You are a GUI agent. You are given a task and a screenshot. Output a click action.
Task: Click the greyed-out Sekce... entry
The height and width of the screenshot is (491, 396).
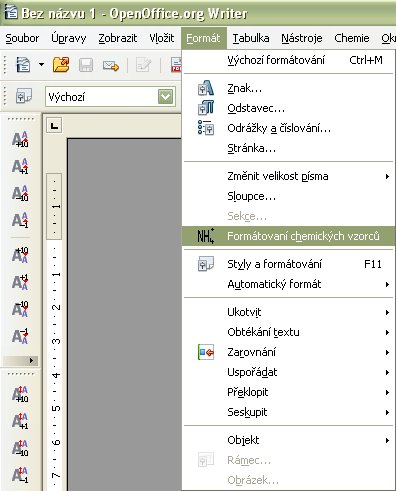(x=289, y=216)
